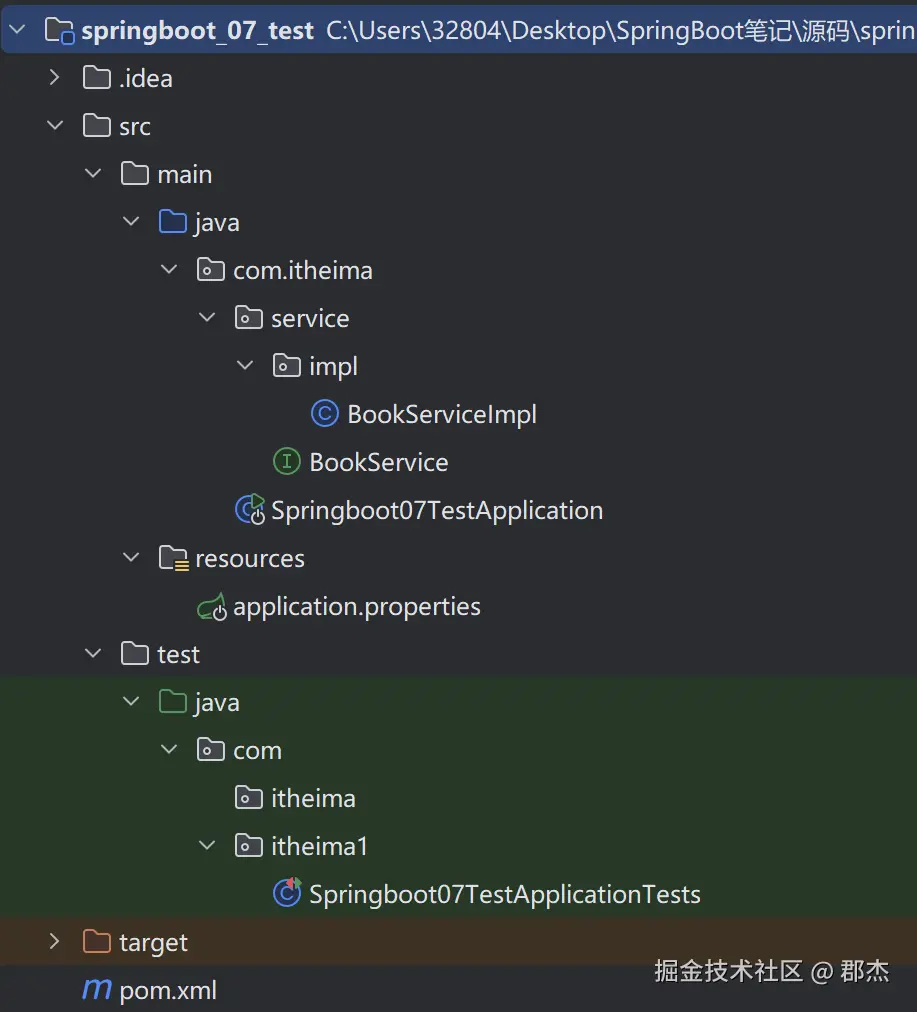Select the Springboot07TestApplicationTests file

504,894
